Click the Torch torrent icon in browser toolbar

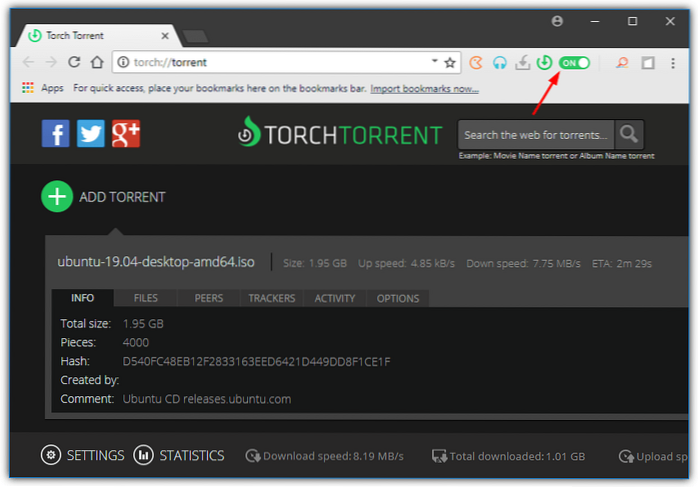tap(544, 62)
